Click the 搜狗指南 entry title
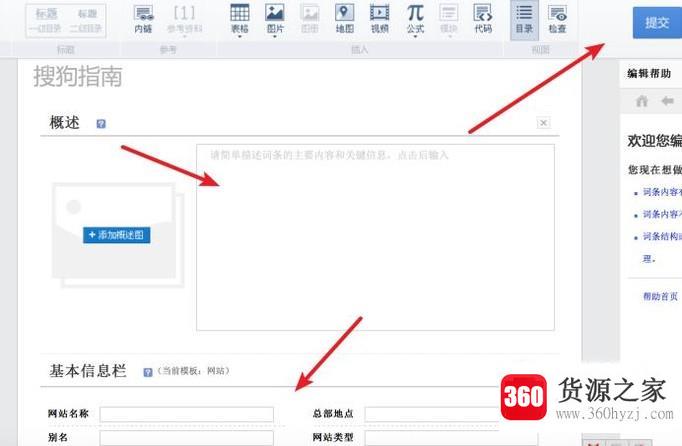The height and width of the screenshot is (446, 682). point(78,76)
